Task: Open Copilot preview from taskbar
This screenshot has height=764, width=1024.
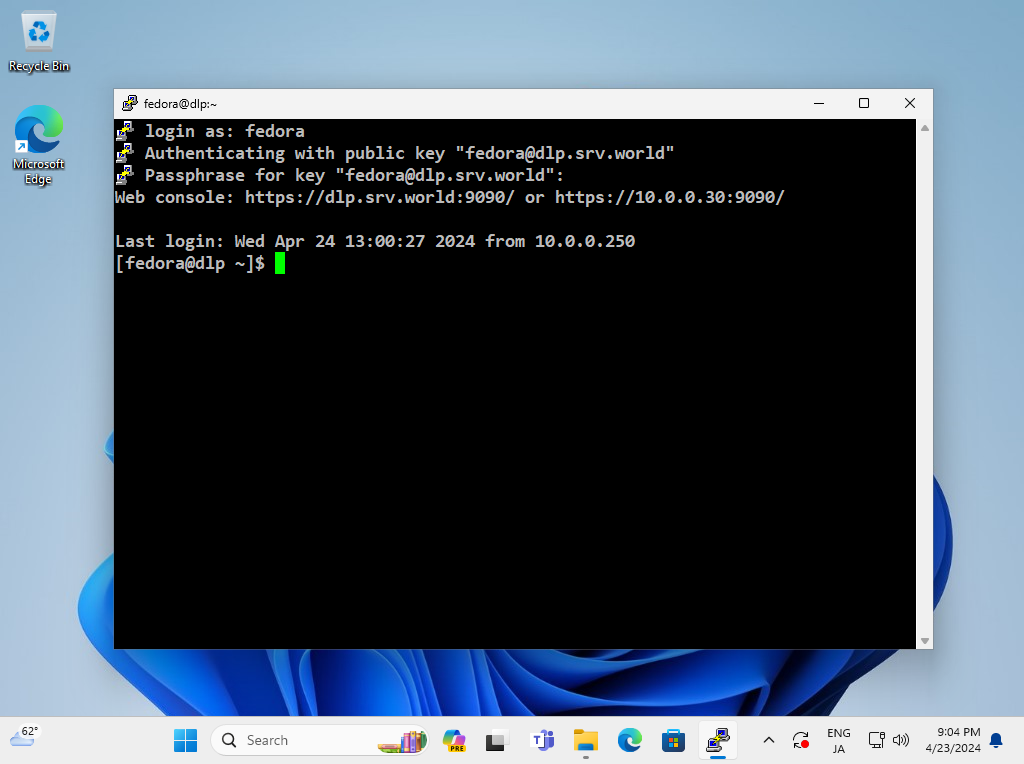Action: point(454,740)
